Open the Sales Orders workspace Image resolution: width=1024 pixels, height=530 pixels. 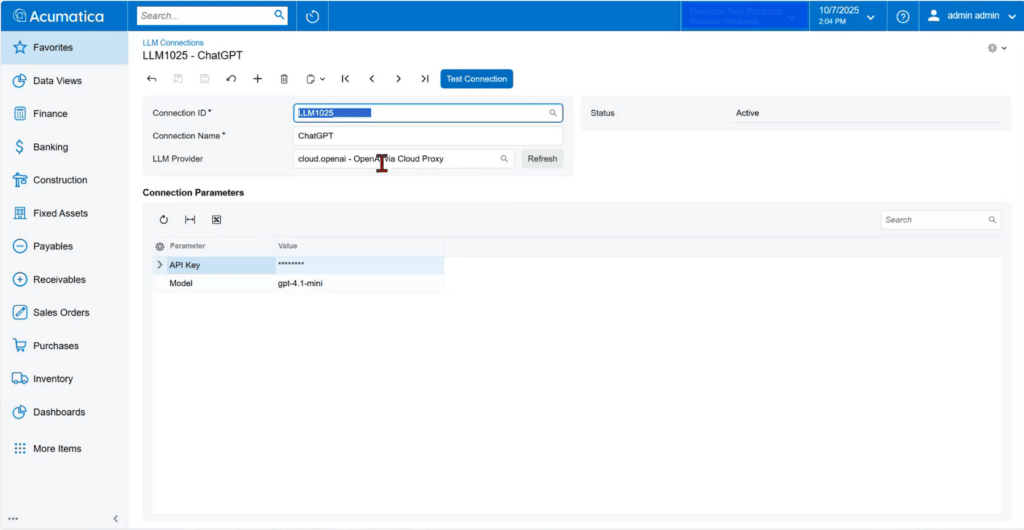[x=60, y=313]
